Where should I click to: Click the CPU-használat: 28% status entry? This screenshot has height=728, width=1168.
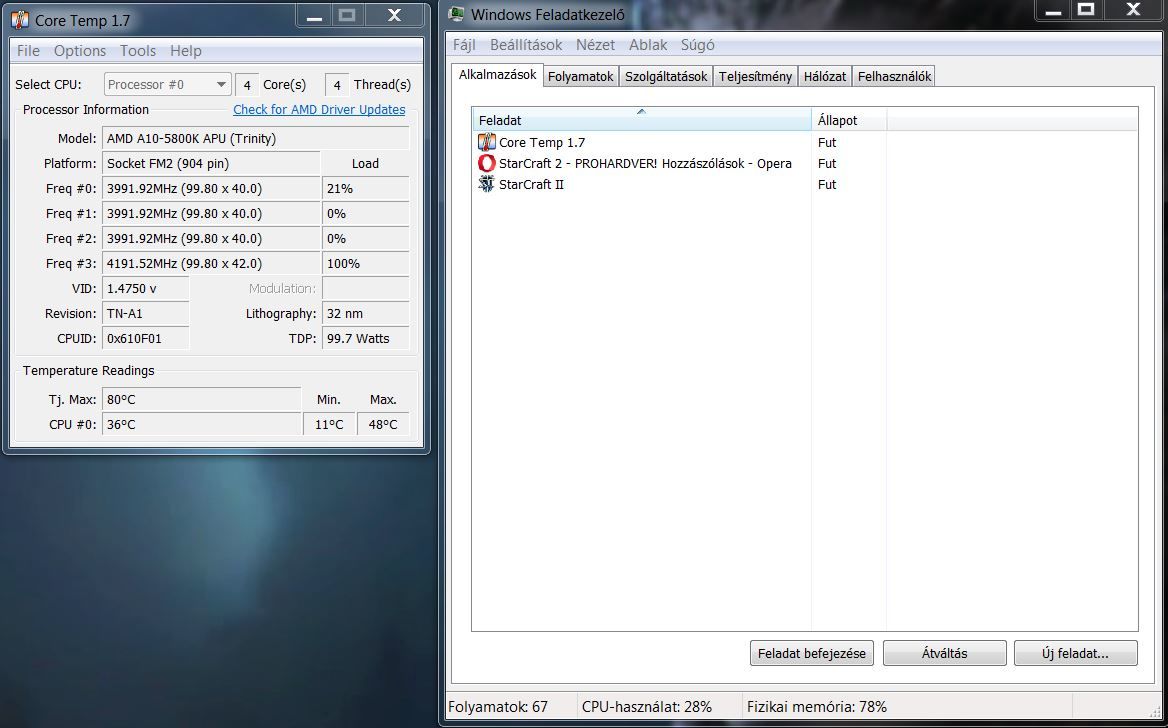(647, 706)
